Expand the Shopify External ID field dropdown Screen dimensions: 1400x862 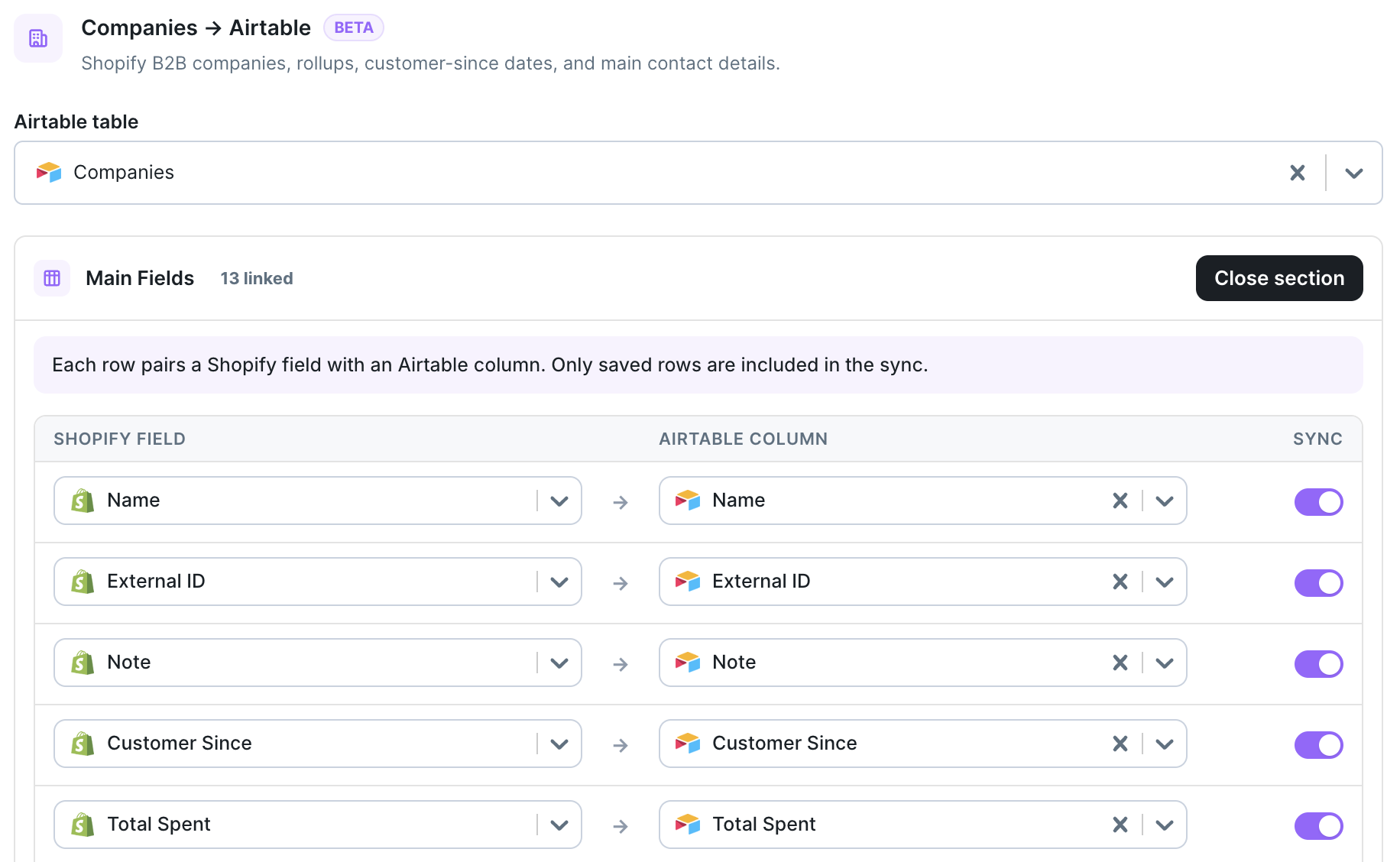[x=559, y=582]
